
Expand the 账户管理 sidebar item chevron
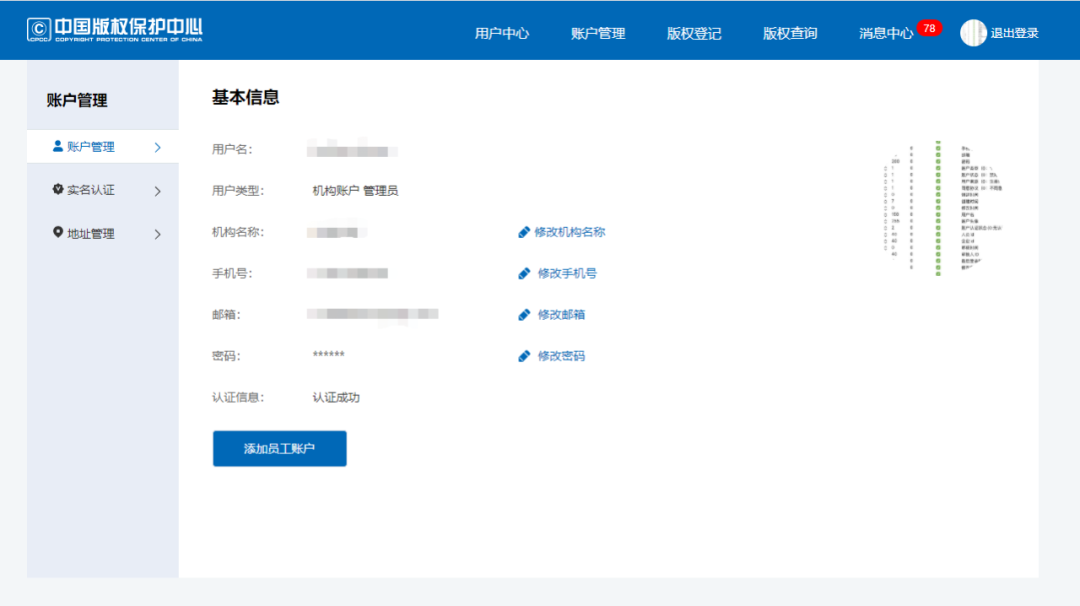pos(158,146)
